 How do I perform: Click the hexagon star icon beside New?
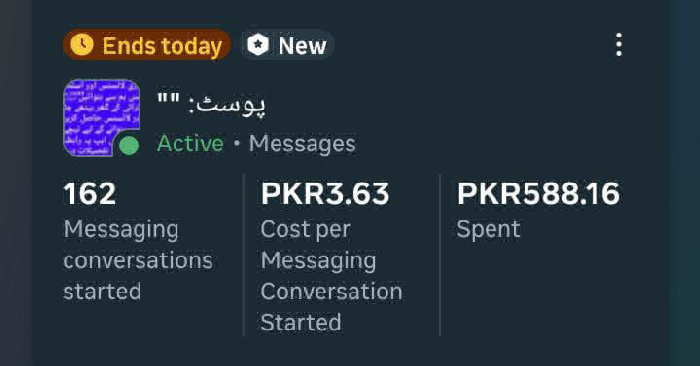258,45
